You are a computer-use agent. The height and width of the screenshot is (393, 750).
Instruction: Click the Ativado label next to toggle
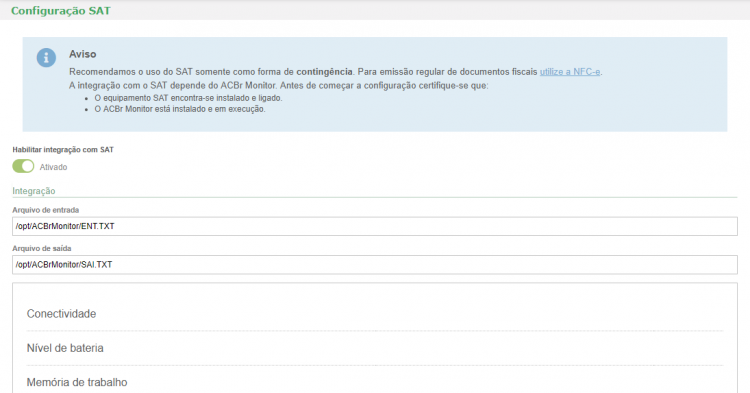tap(53, 167)
